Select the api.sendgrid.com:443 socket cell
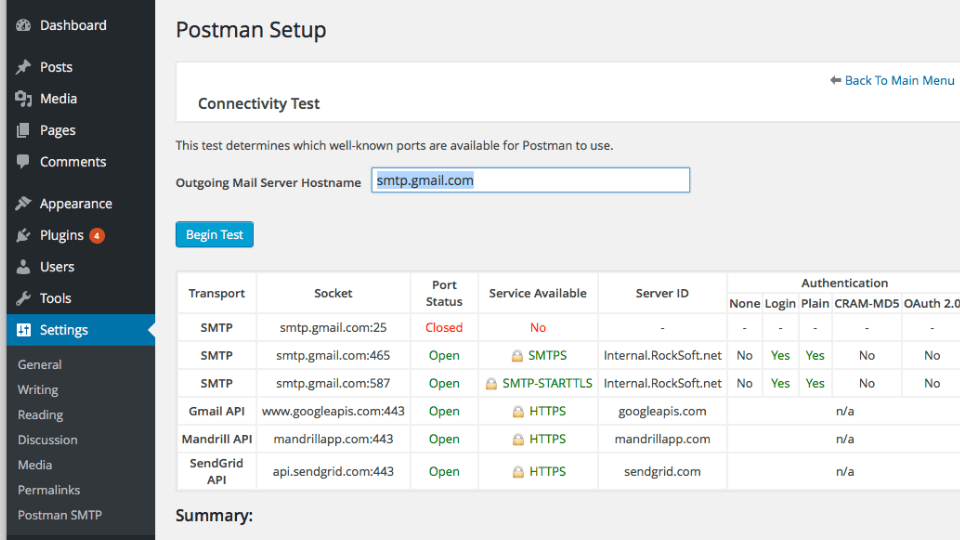The width and height of the screenshot is (960, 540). pyautogui.click(x=333, y=471)
